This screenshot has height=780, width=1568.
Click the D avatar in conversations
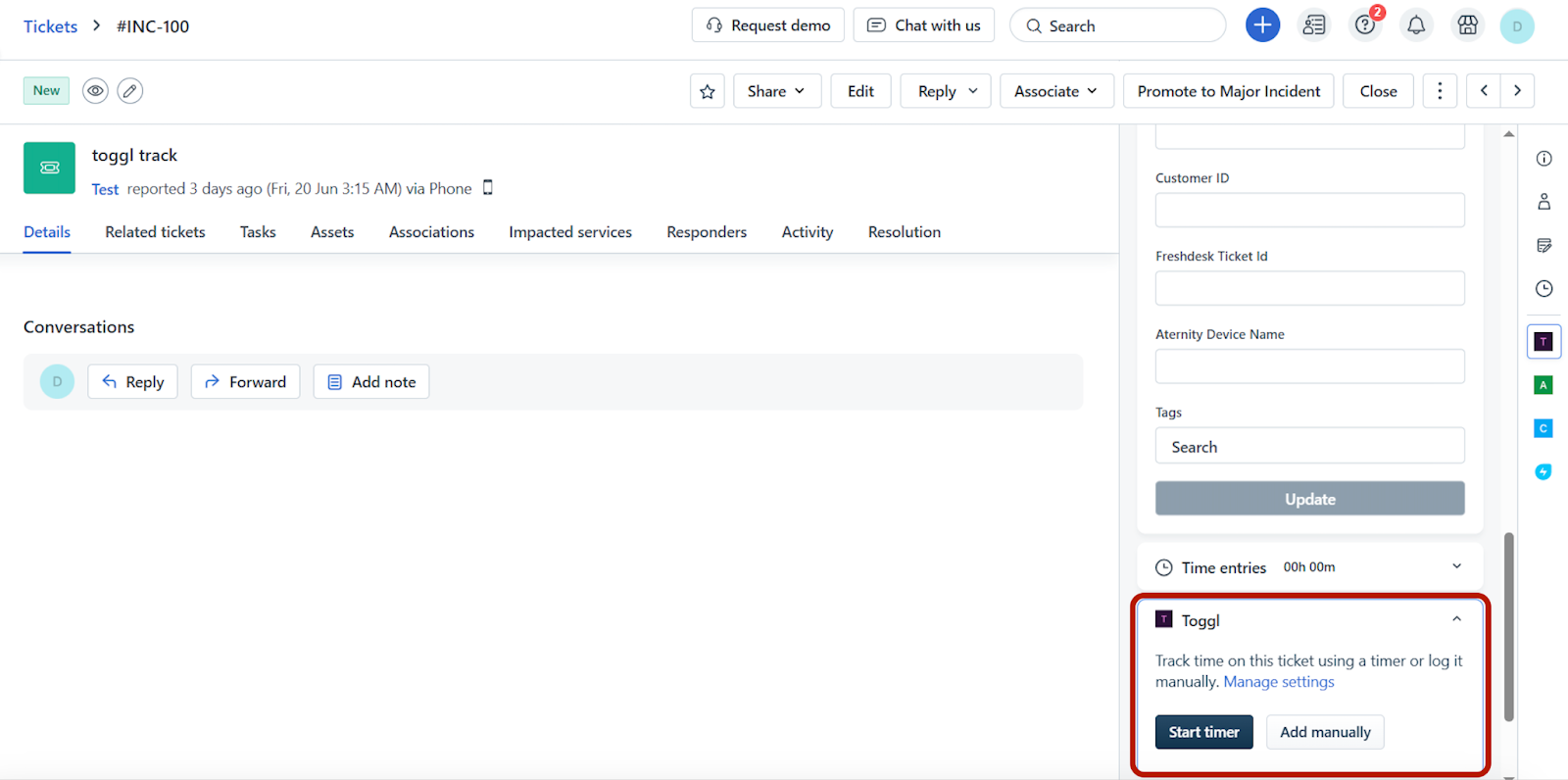(57, 381)
